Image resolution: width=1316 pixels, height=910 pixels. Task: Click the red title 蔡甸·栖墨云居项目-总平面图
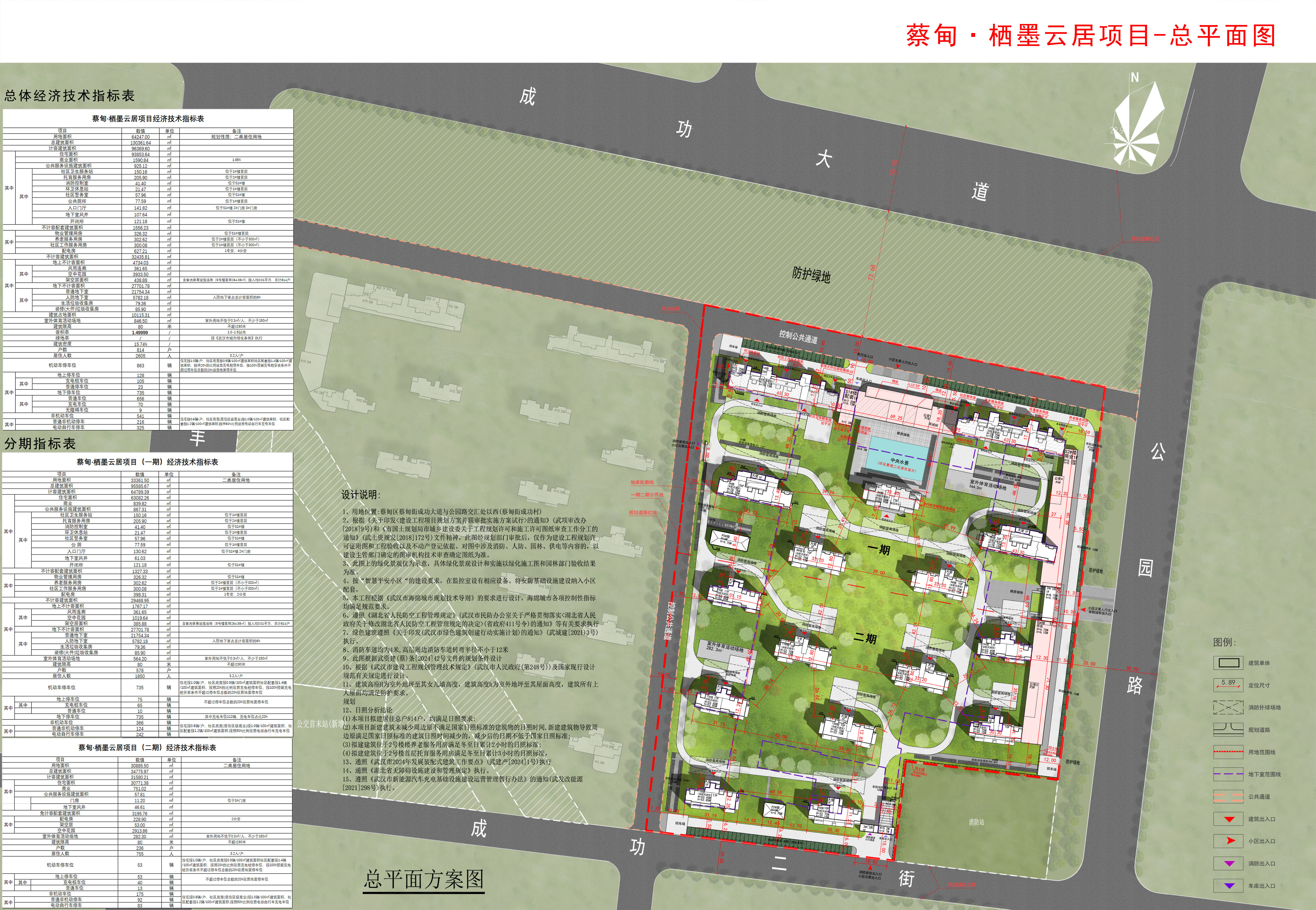pos(1090,35)
